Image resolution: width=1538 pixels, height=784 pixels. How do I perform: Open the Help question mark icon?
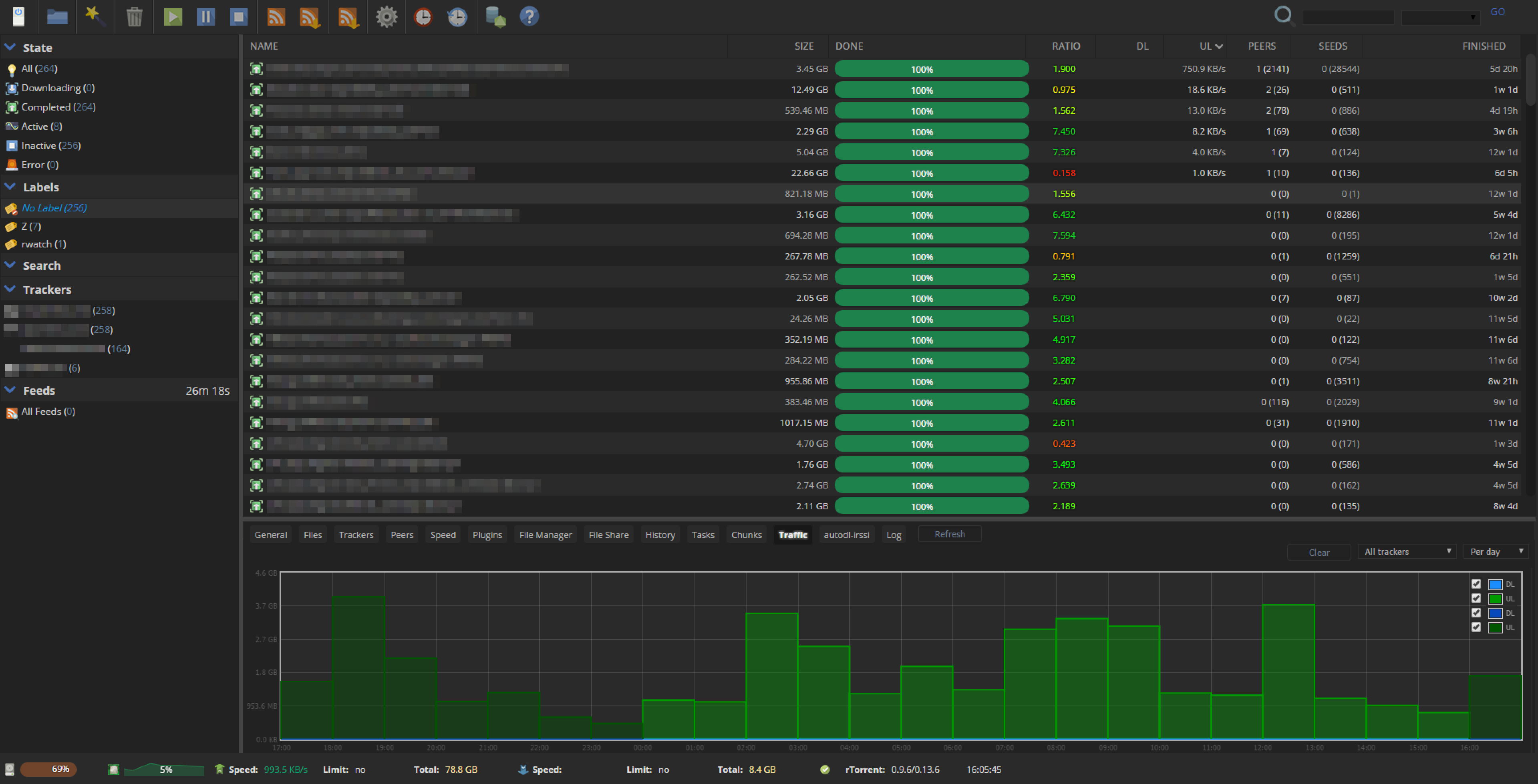(x=529, y=16)
